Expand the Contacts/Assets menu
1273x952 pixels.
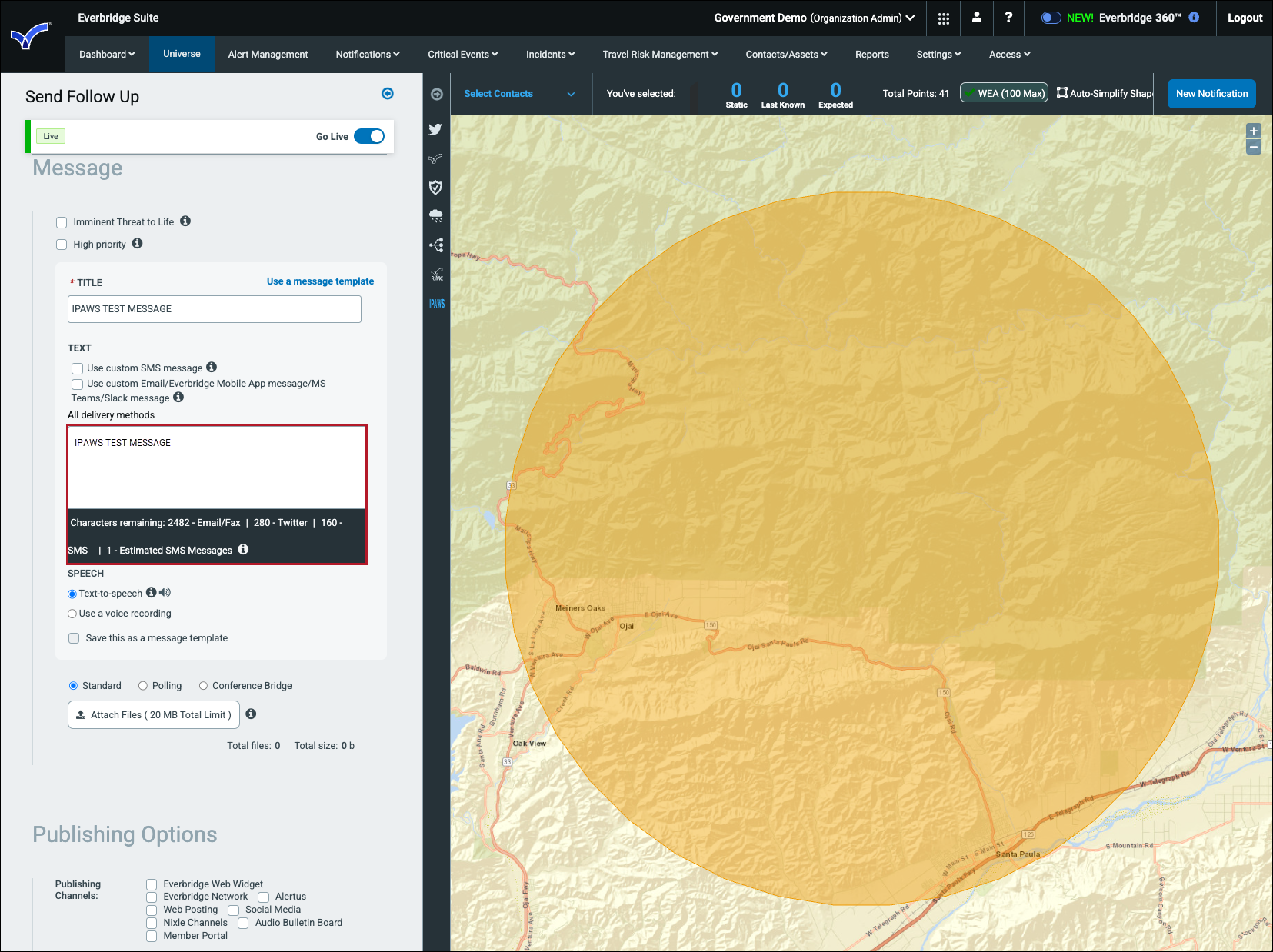coord(786,55)
